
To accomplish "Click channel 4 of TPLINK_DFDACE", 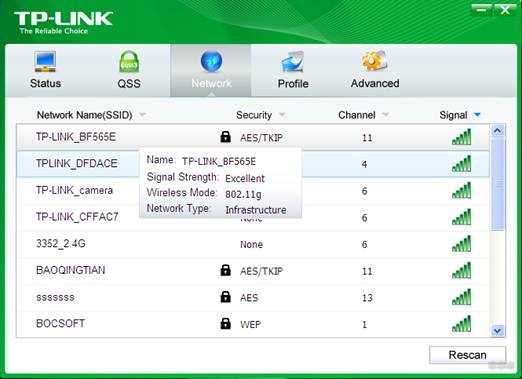I will pos(364,164).
